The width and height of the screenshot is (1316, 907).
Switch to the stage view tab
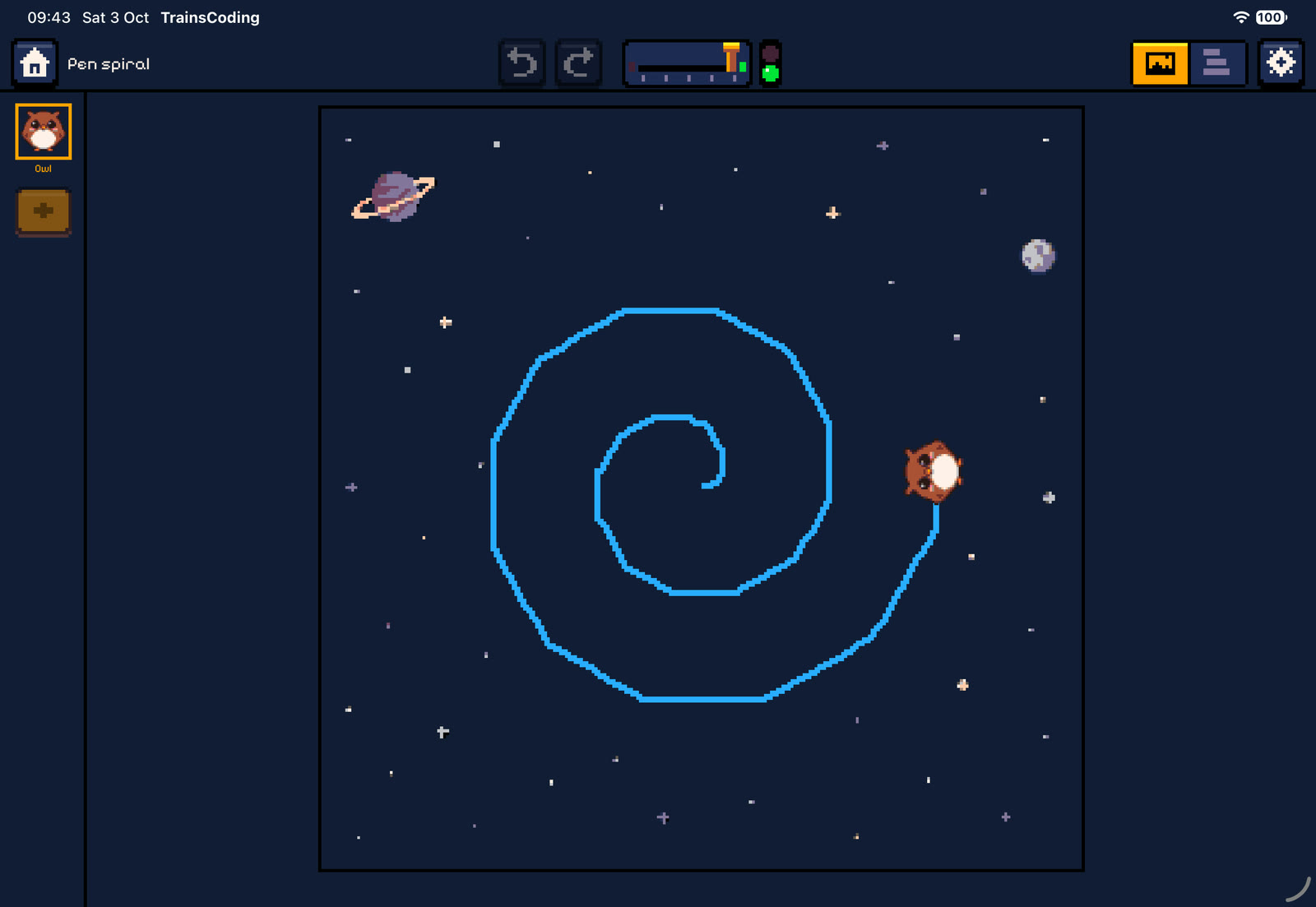click(x=1161, y=63)
